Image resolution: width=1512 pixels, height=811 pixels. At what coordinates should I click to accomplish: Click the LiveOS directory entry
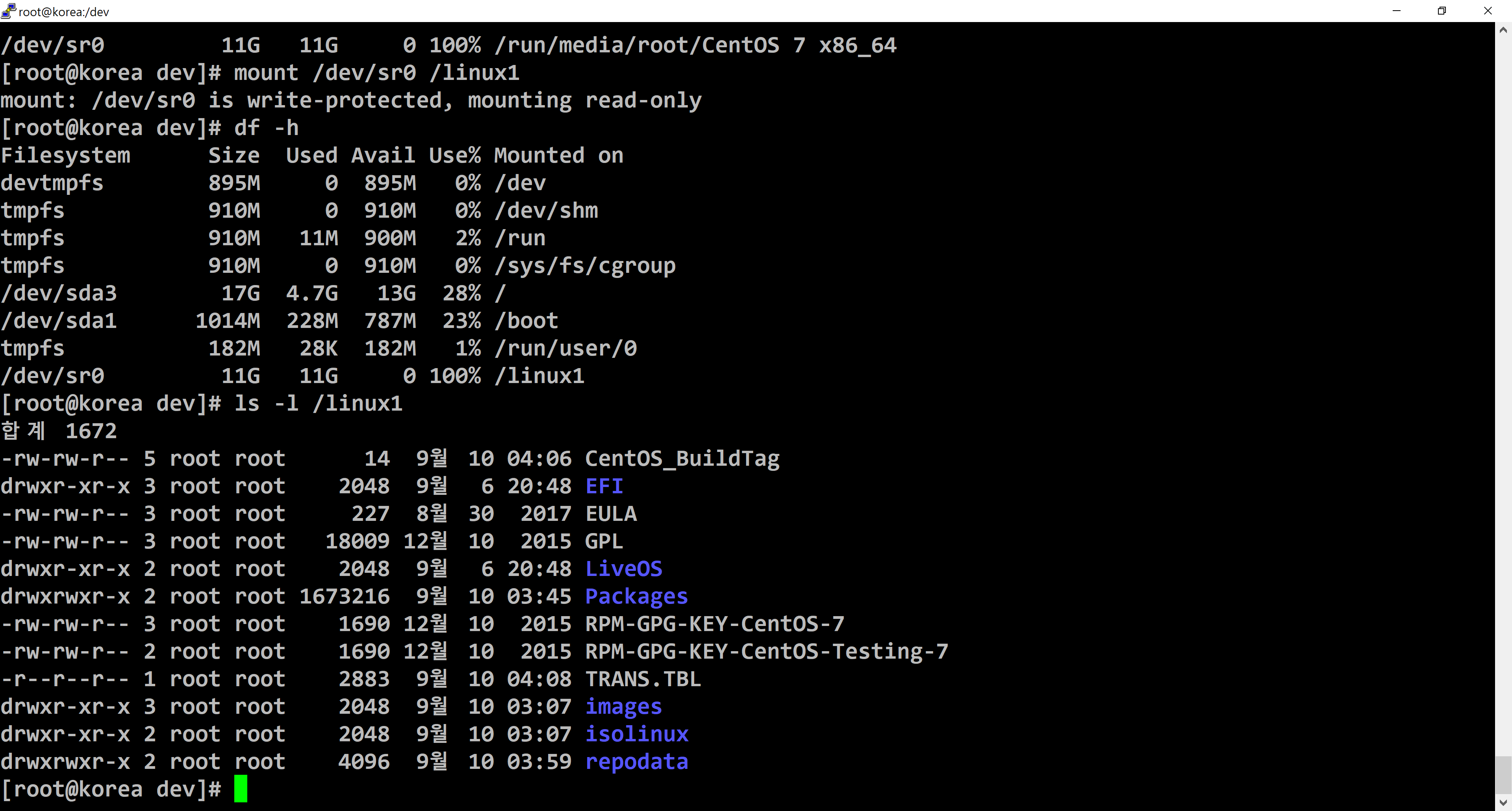point(623,568)
